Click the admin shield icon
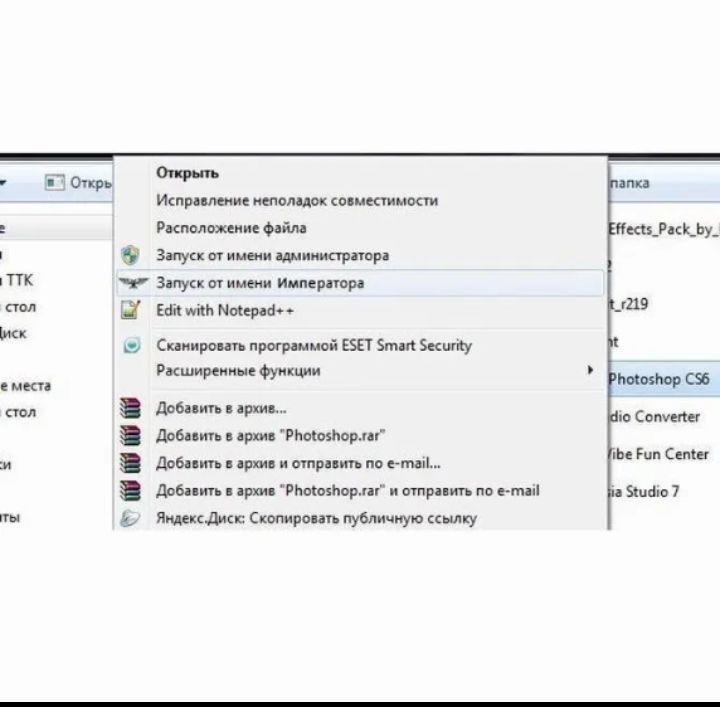This screenshot has height=707, width=720. click(x=130, y=256)
